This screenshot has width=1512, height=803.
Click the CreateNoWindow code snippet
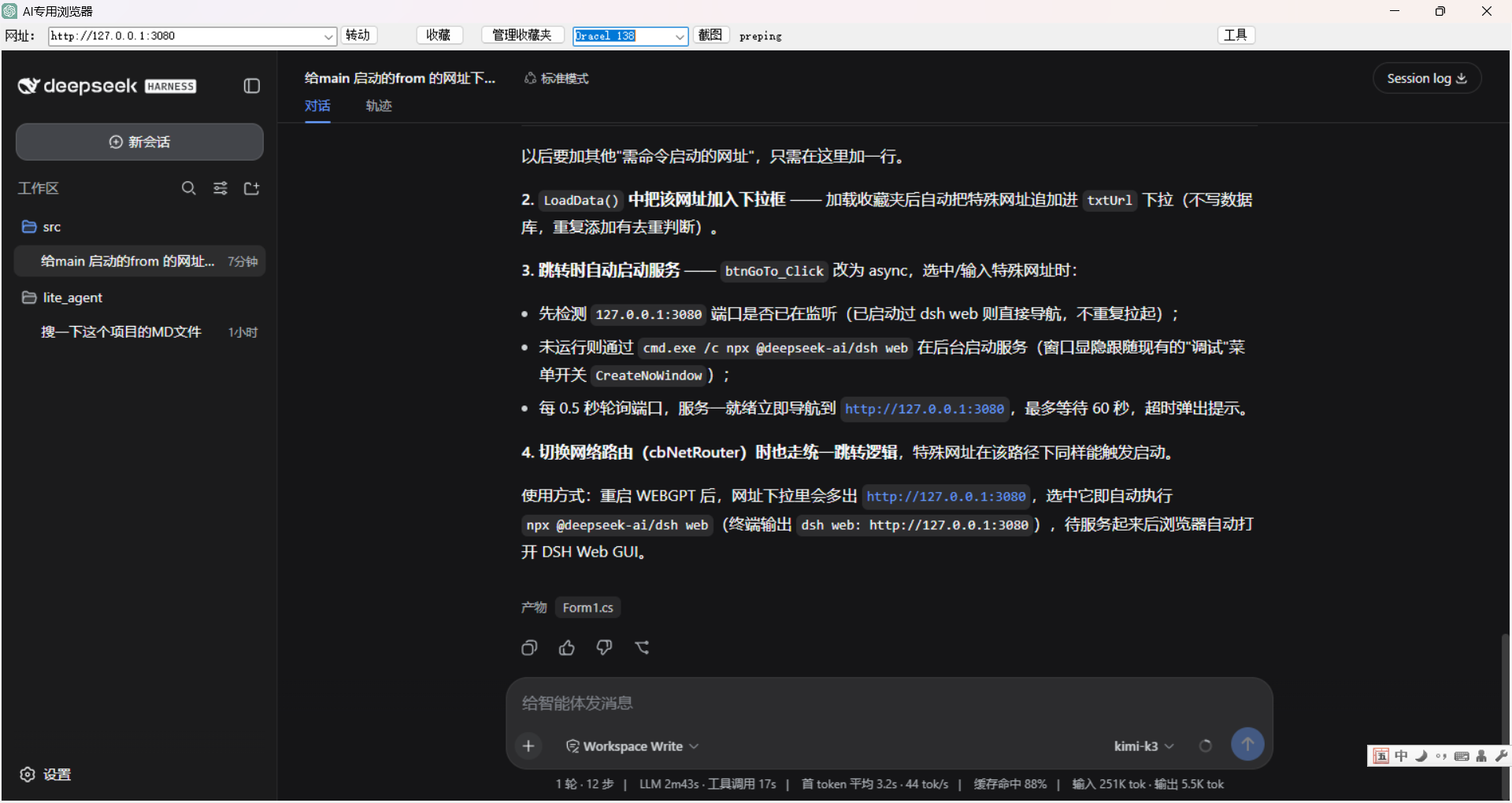[648, 376]
